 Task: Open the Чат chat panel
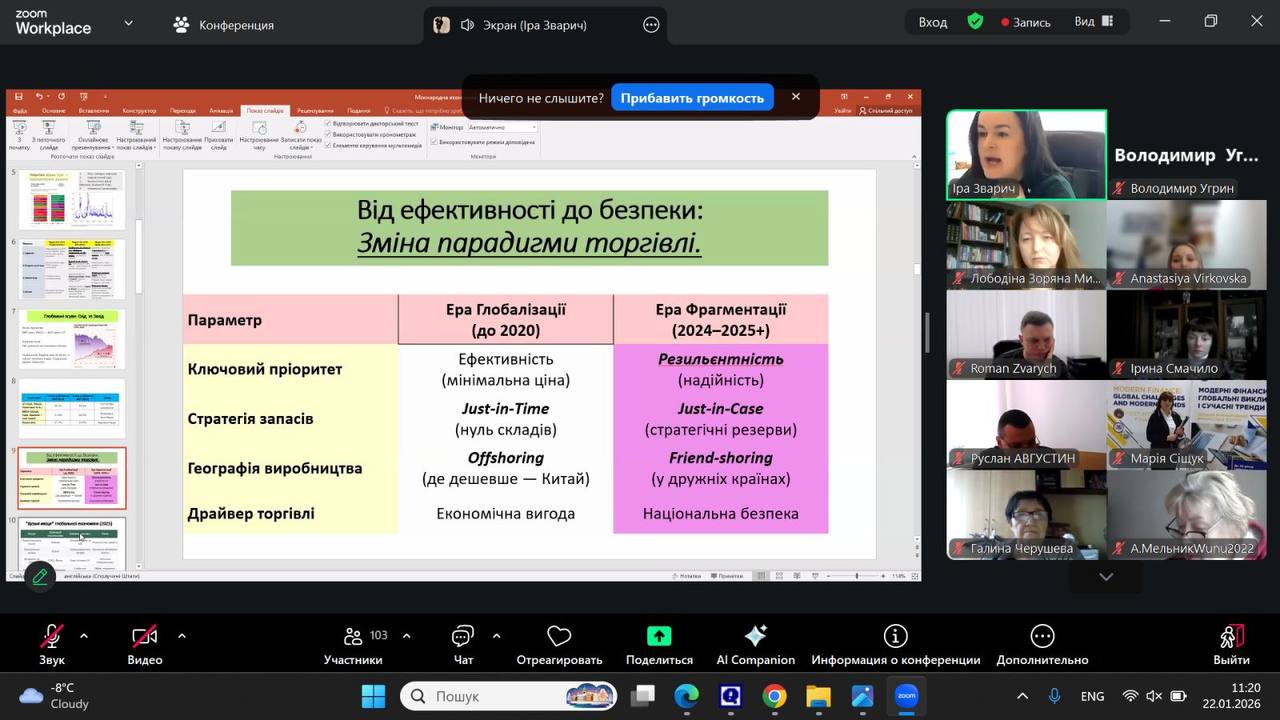(462, 637)
